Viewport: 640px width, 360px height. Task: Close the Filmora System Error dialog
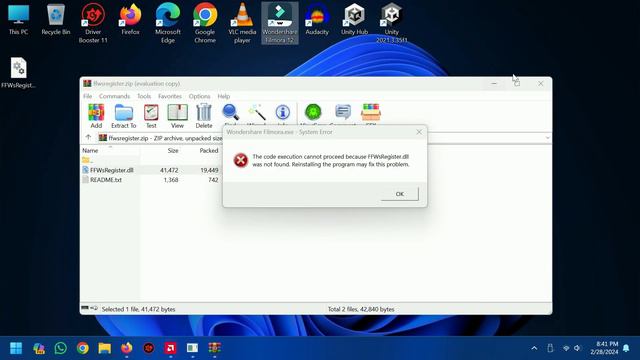coord(419,132)
